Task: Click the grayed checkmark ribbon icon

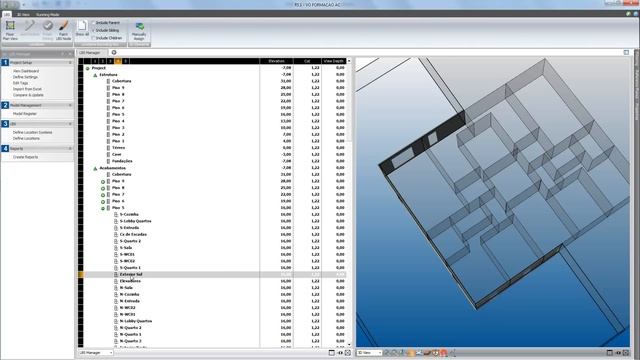Action: 47,26
